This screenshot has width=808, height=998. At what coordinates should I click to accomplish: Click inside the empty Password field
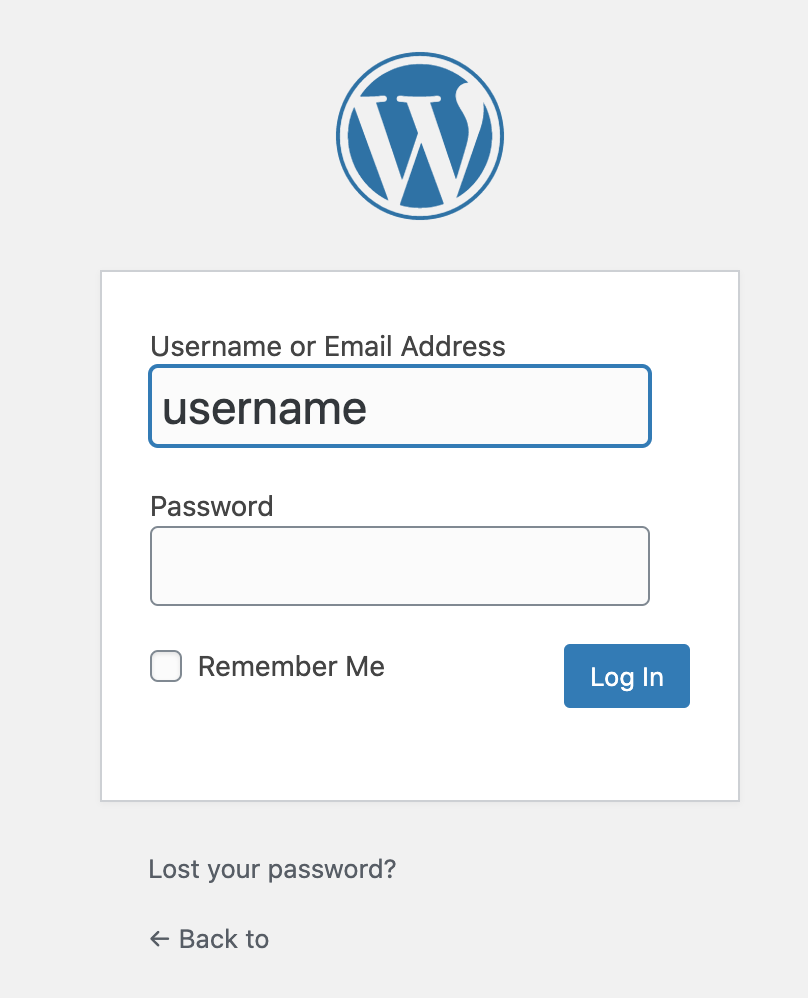click(x=400, y=566)
